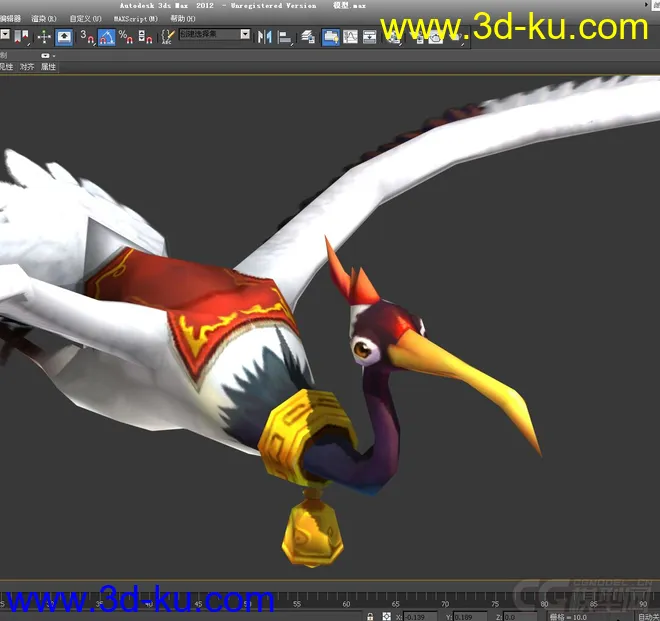Open the 渲染(R) menu
Screen dimensions: 660x621
click(44, 19)
